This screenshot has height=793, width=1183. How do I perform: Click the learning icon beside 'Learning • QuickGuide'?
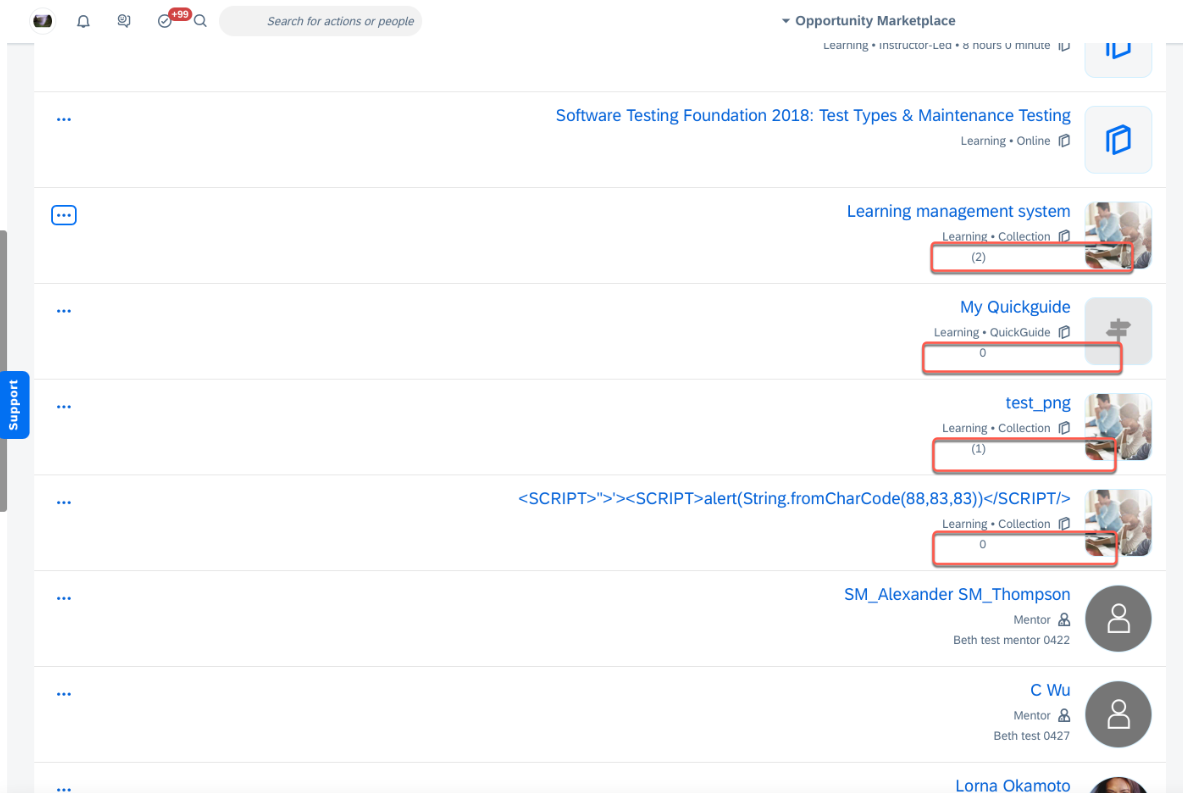(1064, 333)
